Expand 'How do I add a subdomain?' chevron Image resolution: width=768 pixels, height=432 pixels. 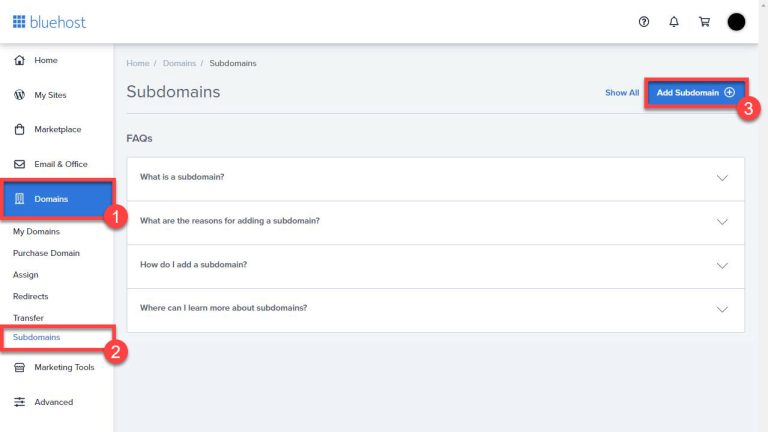click(x=723, y=266)
